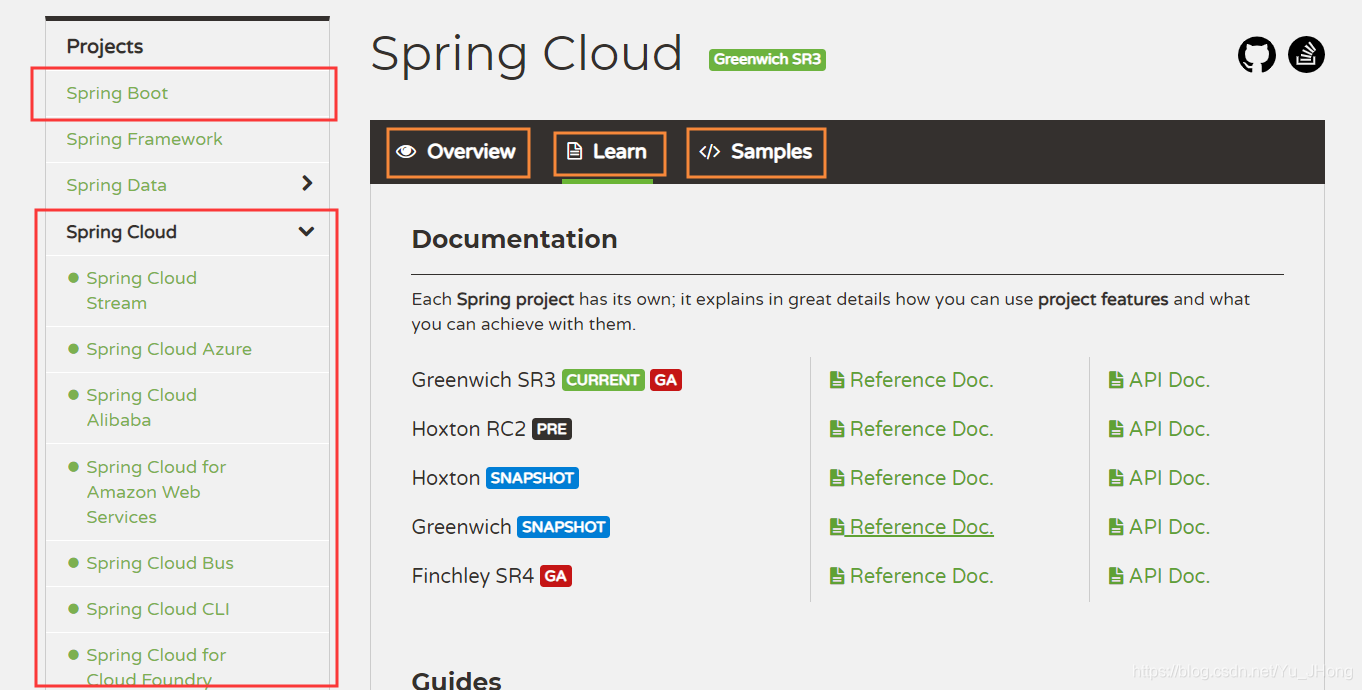Open the GitHub icon at top right
1362x690 pixels.
[1256, 55]
